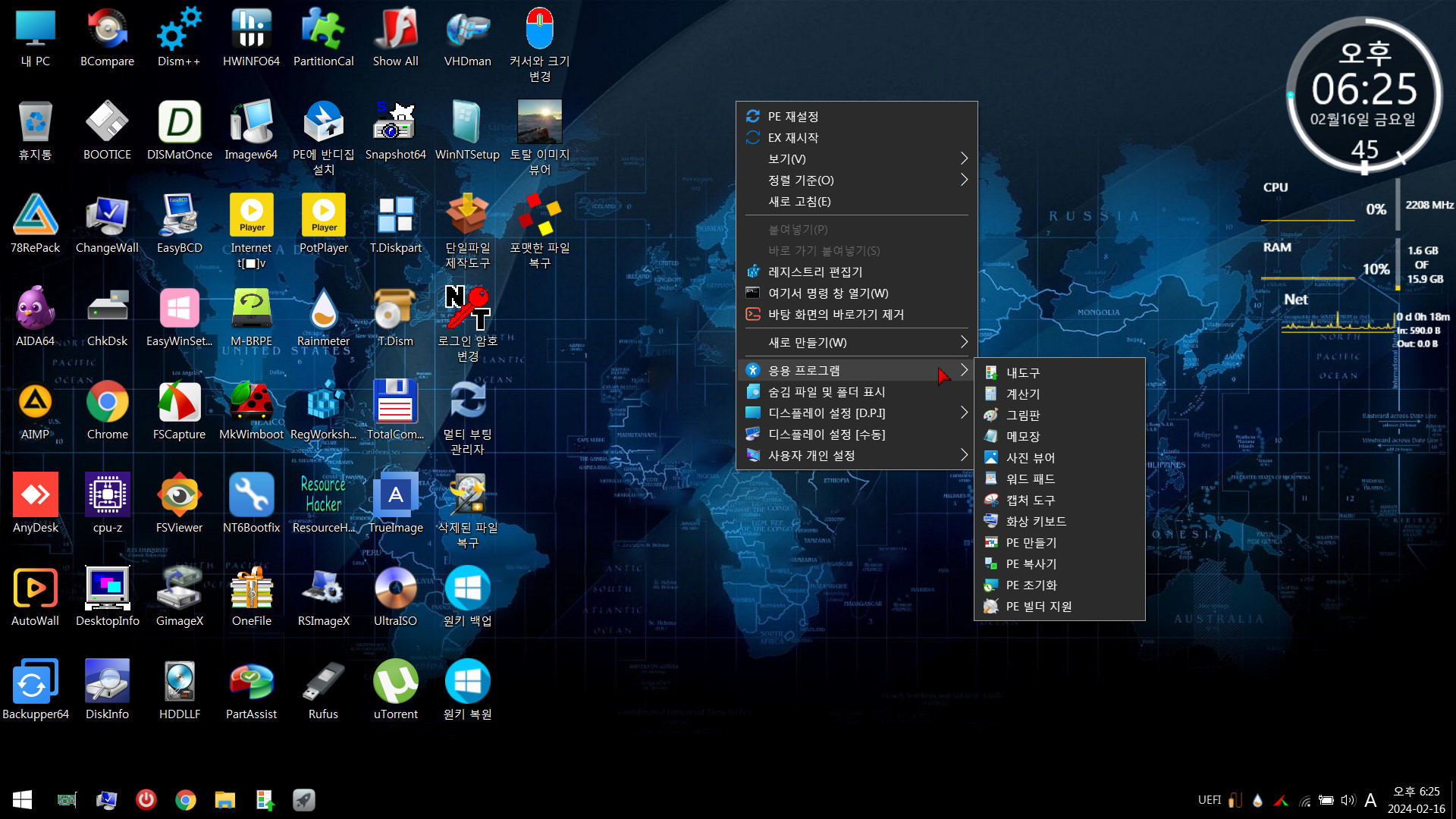Choose PE 복사기 from submenu

coord(1059,564)
